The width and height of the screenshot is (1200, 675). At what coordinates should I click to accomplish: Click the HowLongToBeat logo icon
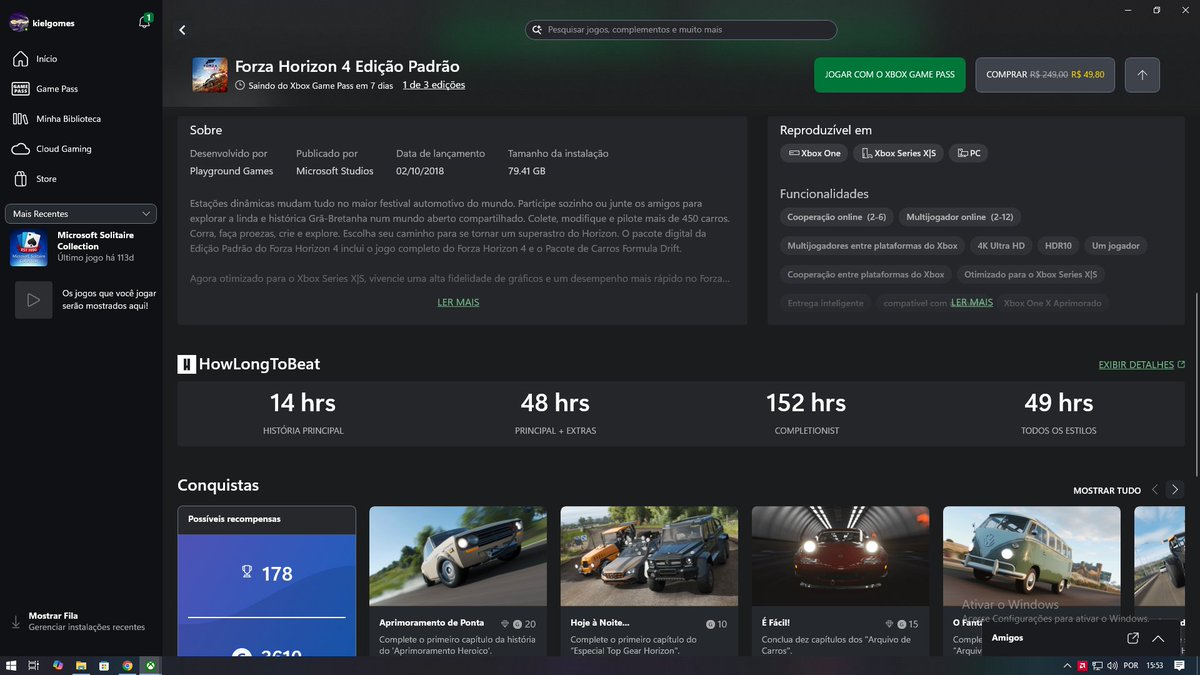186,364
